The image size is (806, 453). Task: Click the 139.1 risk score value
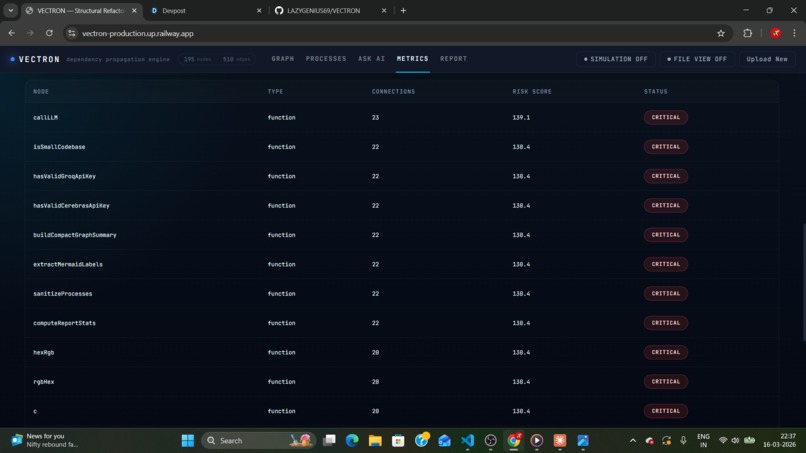tap(521, 117)
